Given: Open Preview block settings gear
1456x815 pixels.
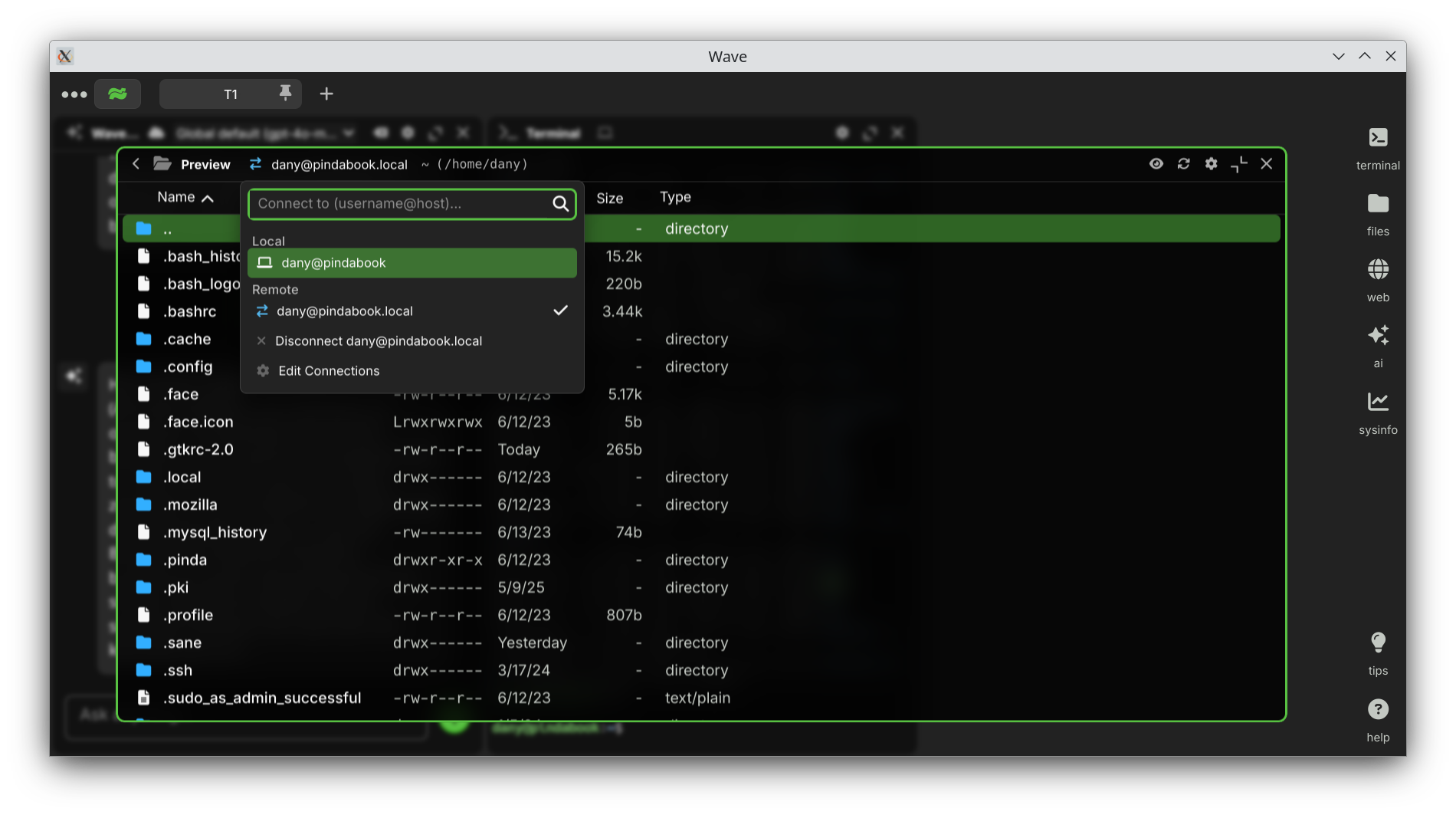Looking at the screenshot, I should point(1211,163).
